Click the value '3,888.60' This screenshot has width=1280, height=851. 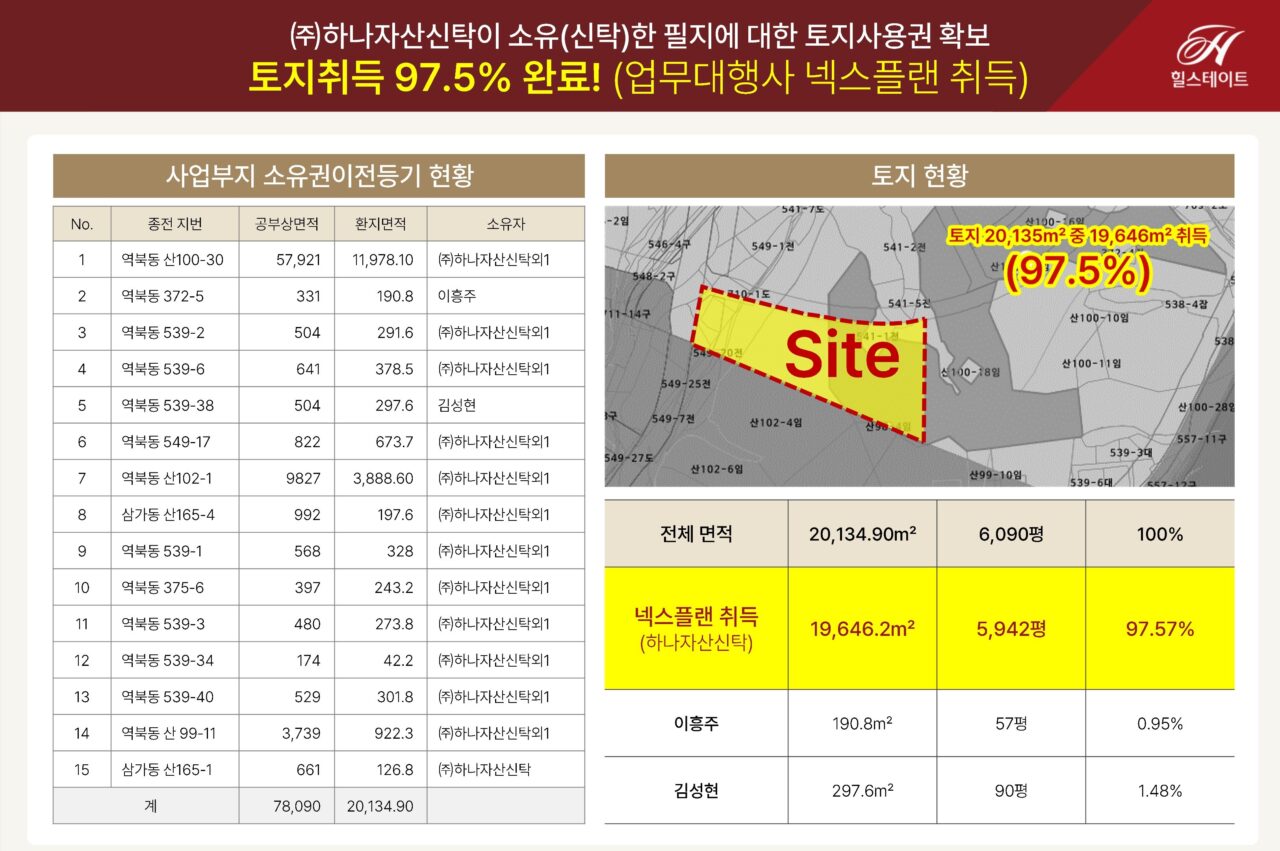384,478
